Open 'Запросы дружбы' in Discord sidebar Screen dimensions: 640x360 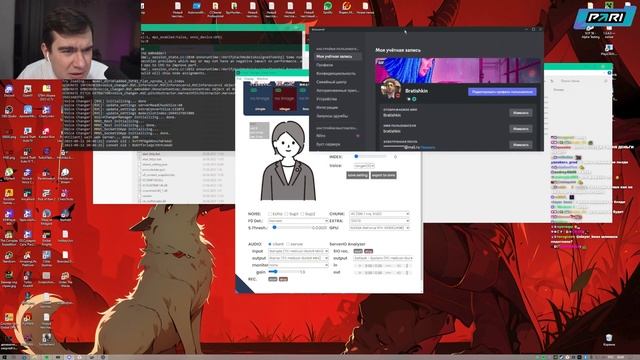332,116
